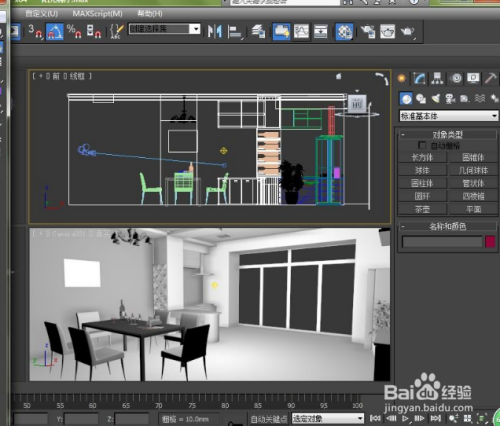Viewport: 500px width, 426px height.
Task: Collapse the 名称和颜色 rollout
Action: tap(448, 227)
